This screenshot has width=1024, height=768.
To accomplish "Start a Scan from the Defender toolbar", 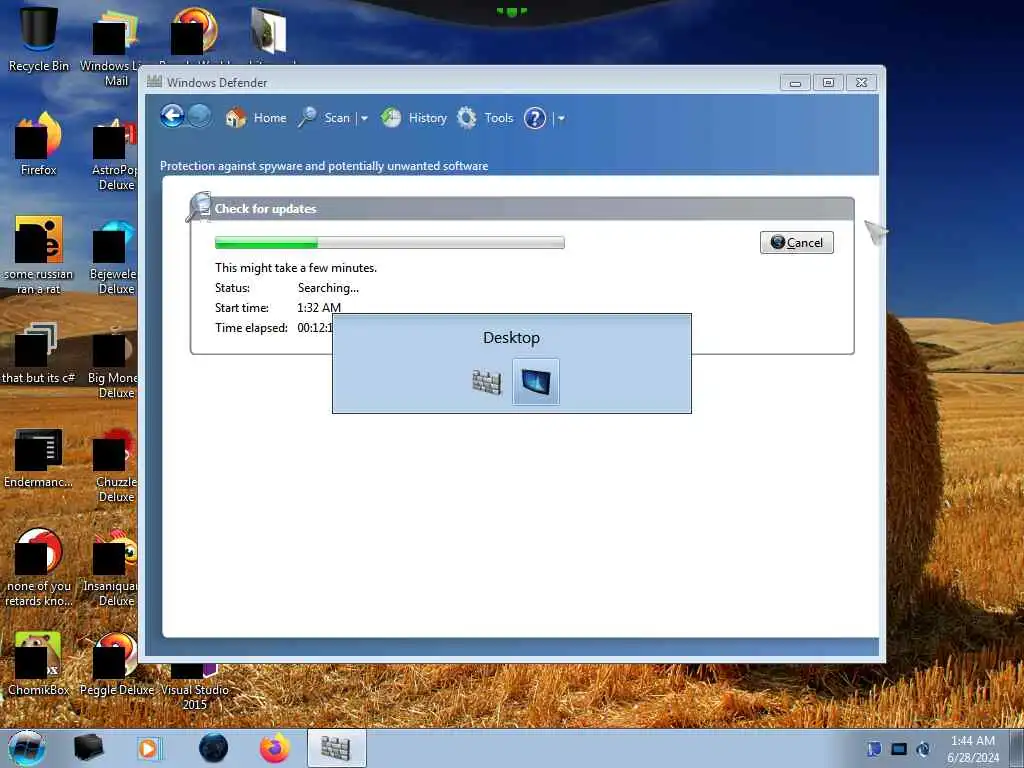I will [x=325, y=118].
